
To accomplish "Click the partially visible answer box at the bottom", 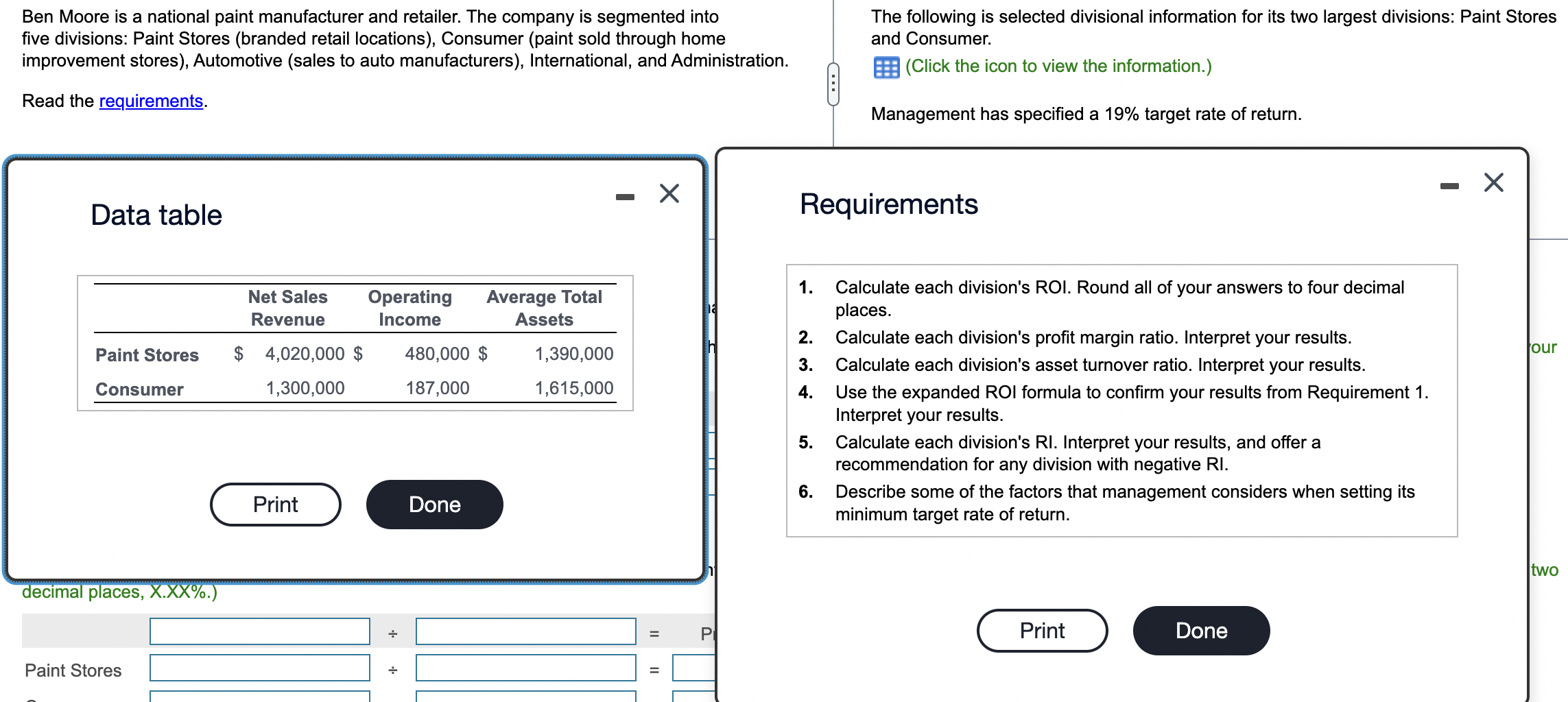I will point(261,698).
